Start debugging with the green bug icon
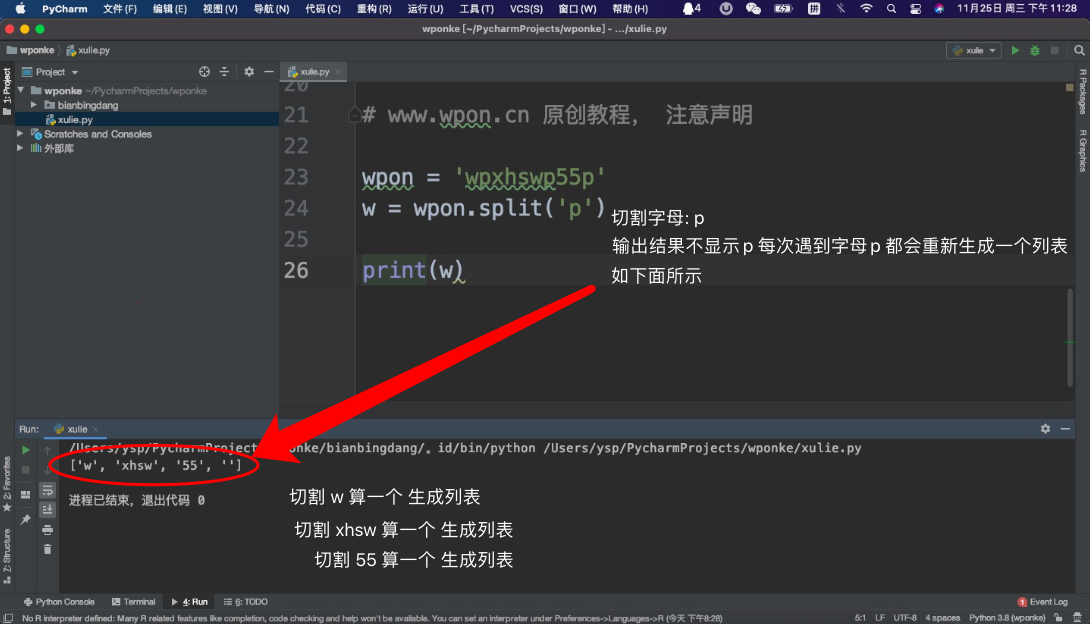The height and width of the screenshot is (624, 1090). pyautogui.click(x=1035, y=50)
